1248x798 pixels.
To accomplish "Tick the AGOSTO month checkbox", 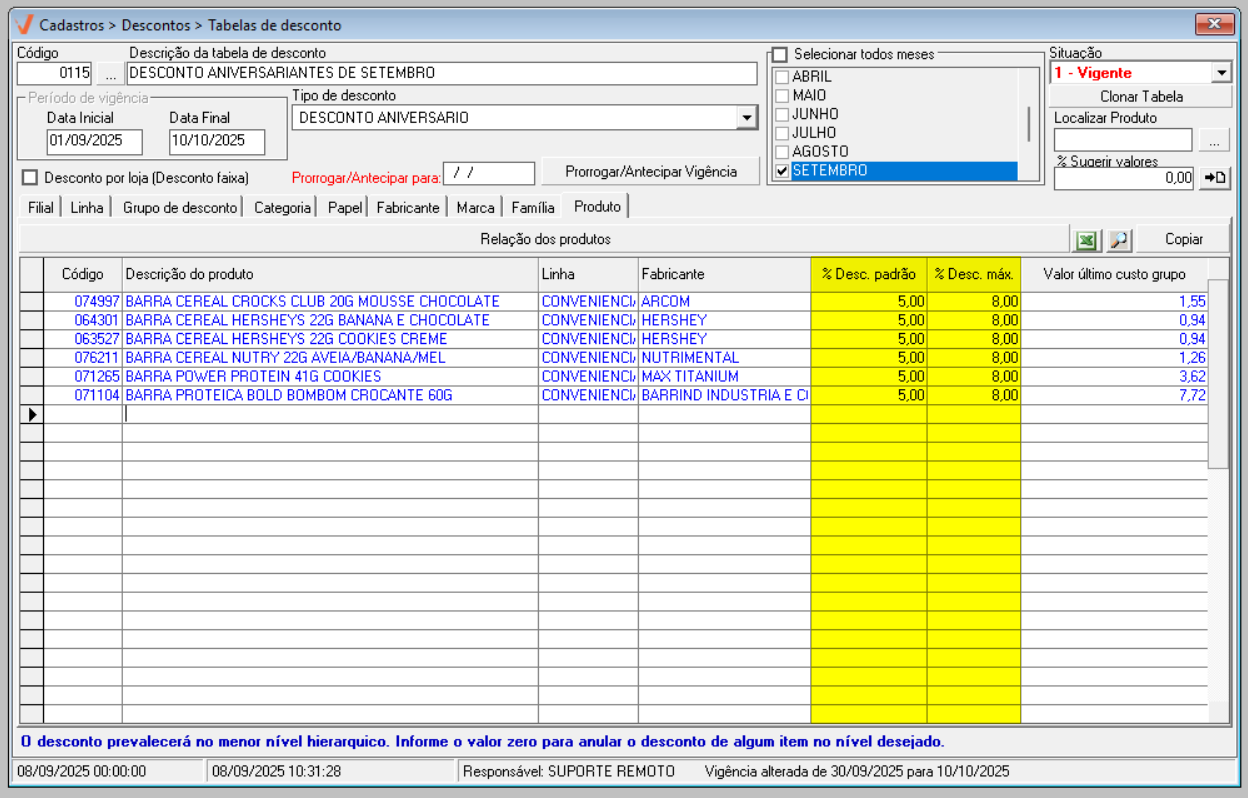I will click(782, 152).
